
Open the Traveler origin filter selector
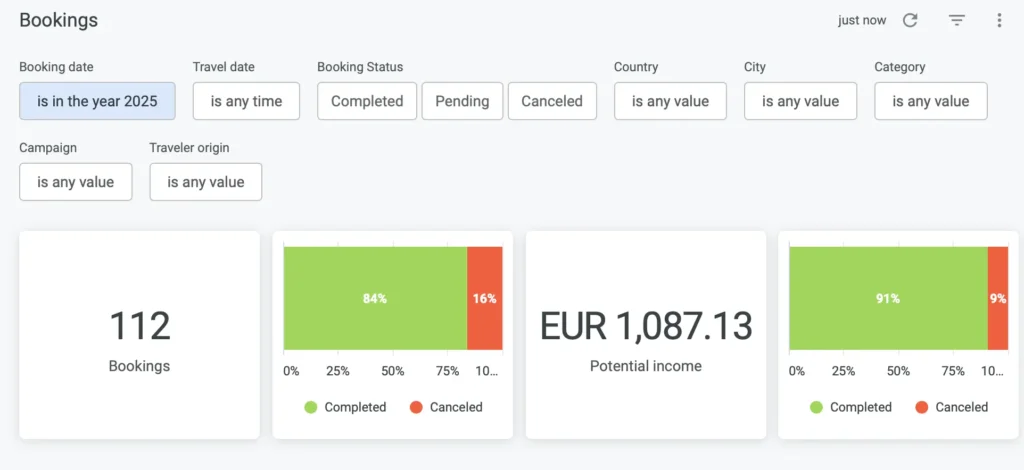(x=205, y=182)
